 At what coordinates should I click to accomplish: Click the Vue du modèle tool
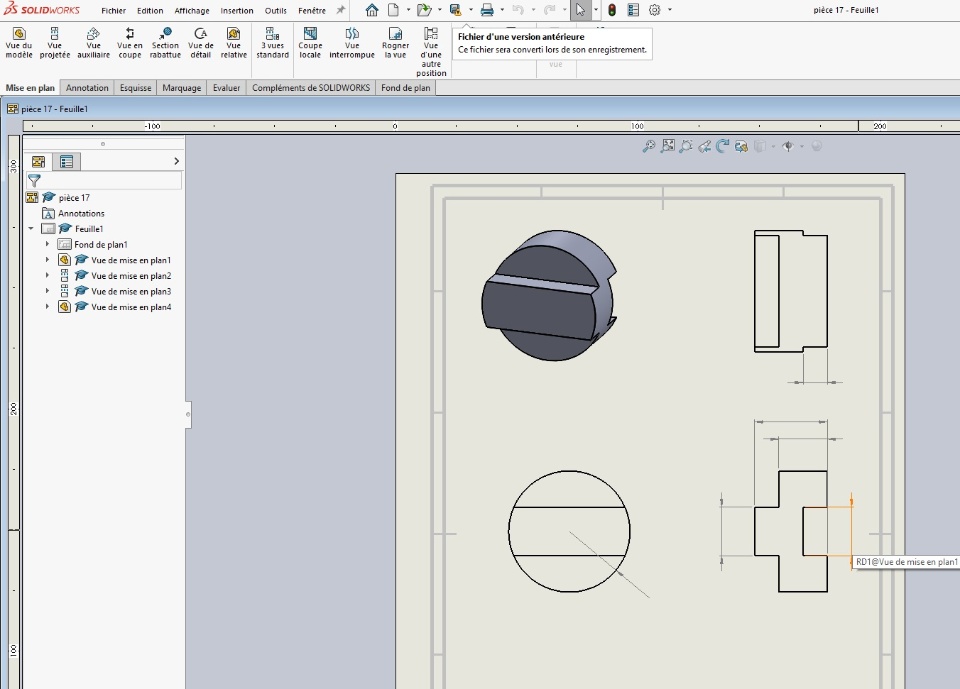coord(18,43)
